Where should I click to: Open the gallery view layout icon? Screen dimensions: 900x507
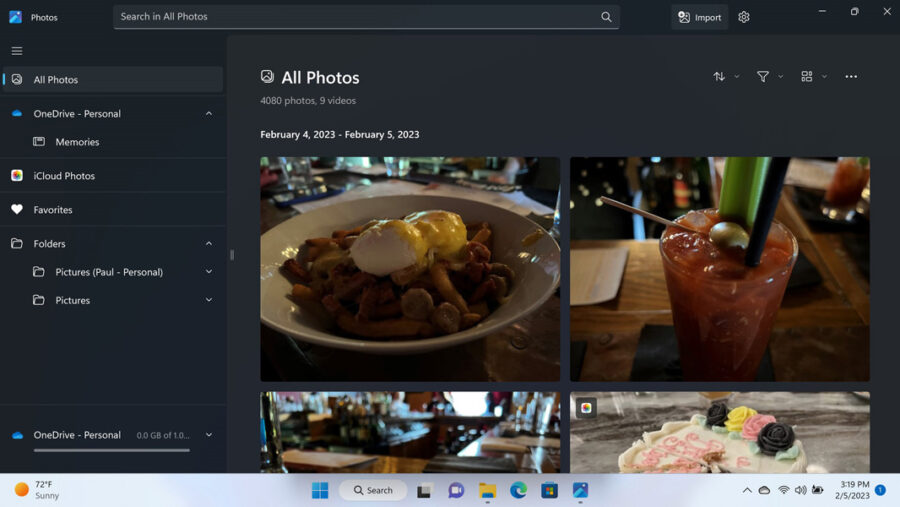(x=807, y=77)
